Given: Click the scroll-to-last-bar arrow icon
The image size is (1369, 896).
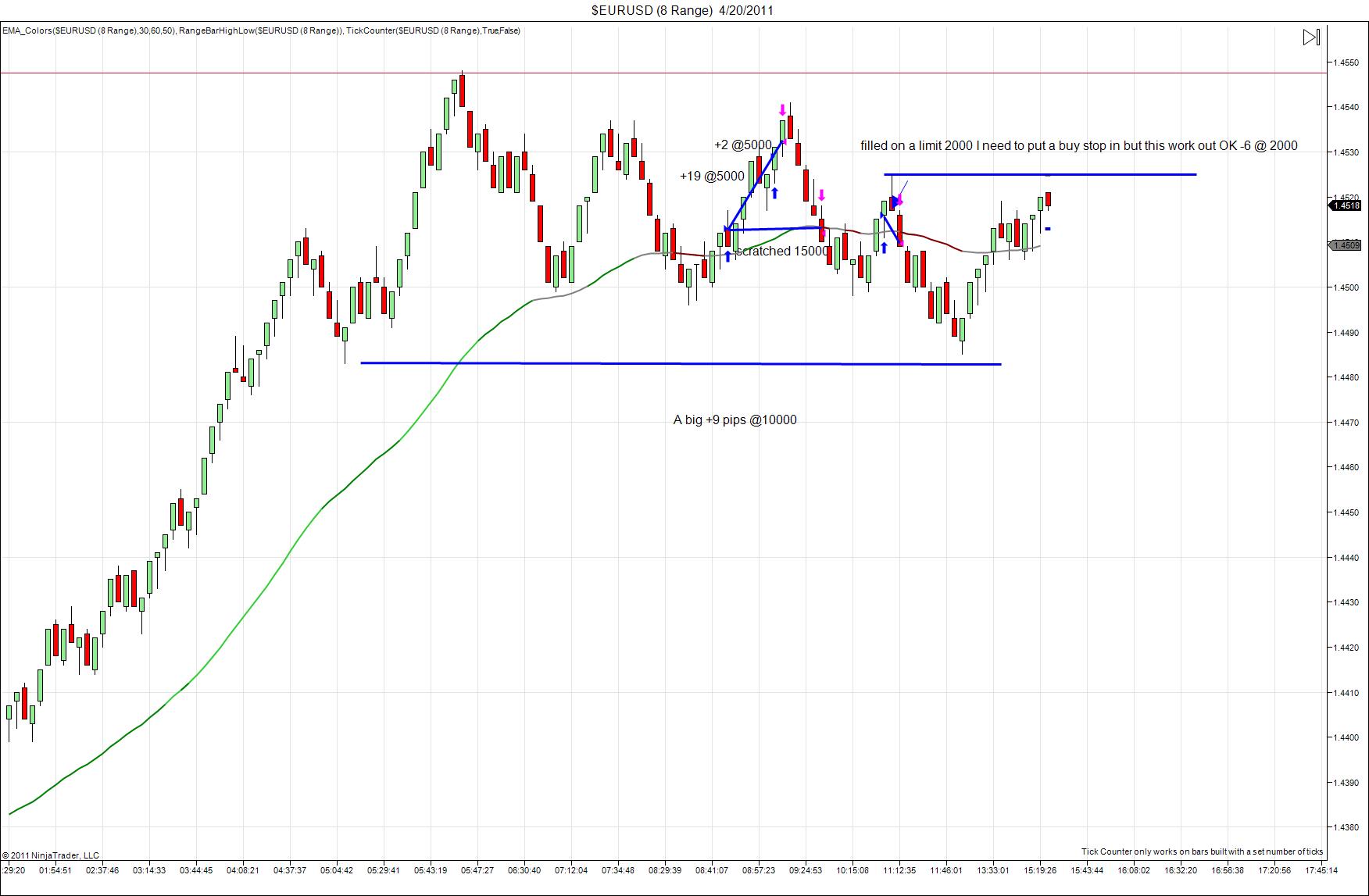Looking at the screenshot, I should [x=1311, y=37].
